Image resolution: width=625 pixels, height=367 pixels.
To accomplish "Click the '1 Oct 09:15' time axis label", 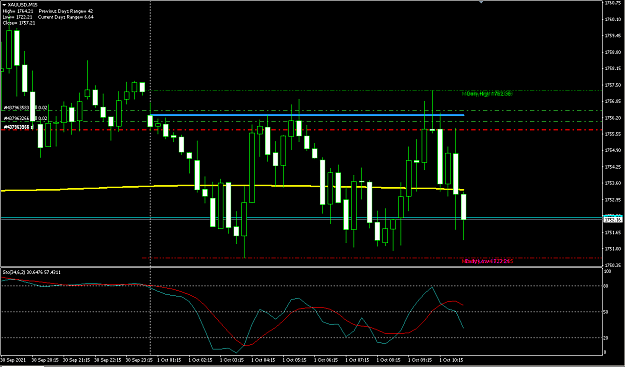I will pyautogui.click(x=420, y=360).
